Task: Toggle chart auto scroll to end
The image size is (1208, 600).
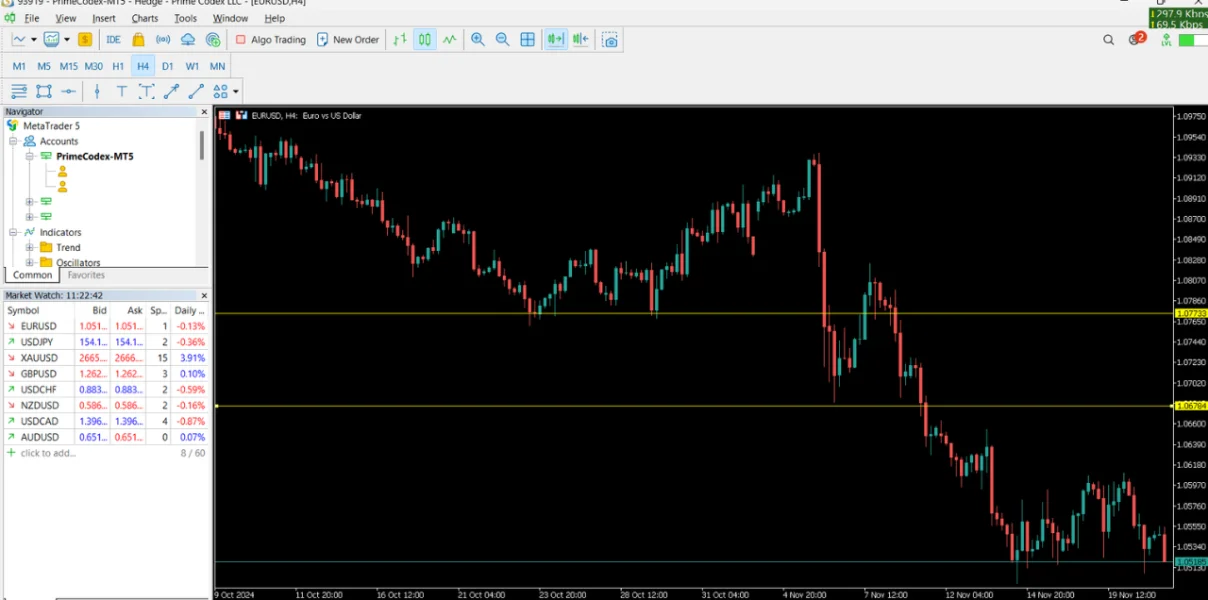Action: click(x=555, y=40)
